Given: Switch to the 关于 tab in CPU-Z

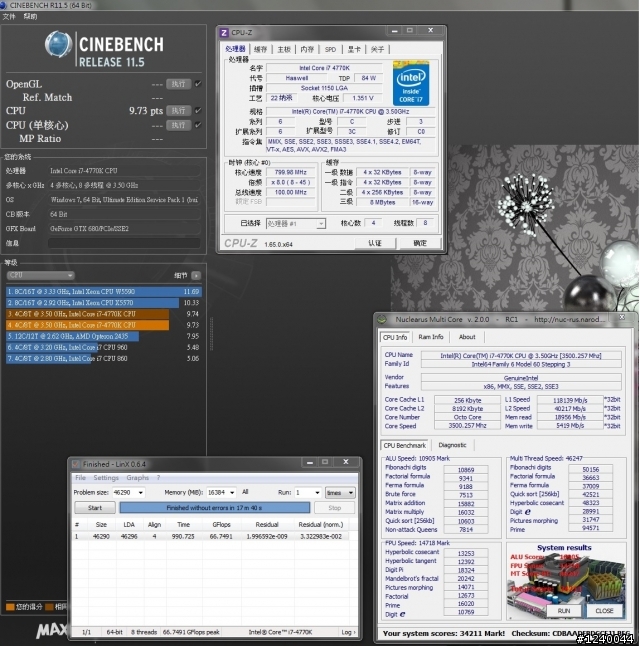Looking at the screenshot, I should point(377,50).
